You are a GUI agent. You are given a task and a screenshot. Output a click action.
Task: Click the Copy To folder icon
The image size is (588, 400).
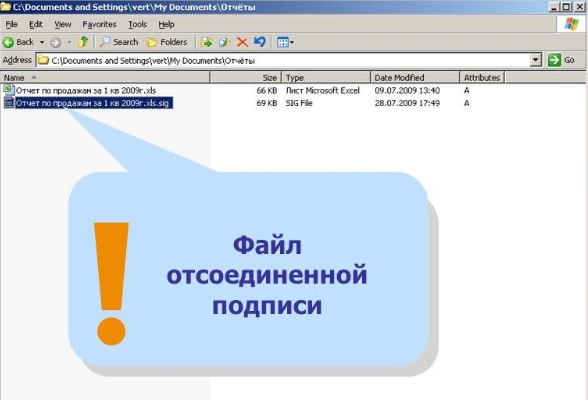coord(224,42)
